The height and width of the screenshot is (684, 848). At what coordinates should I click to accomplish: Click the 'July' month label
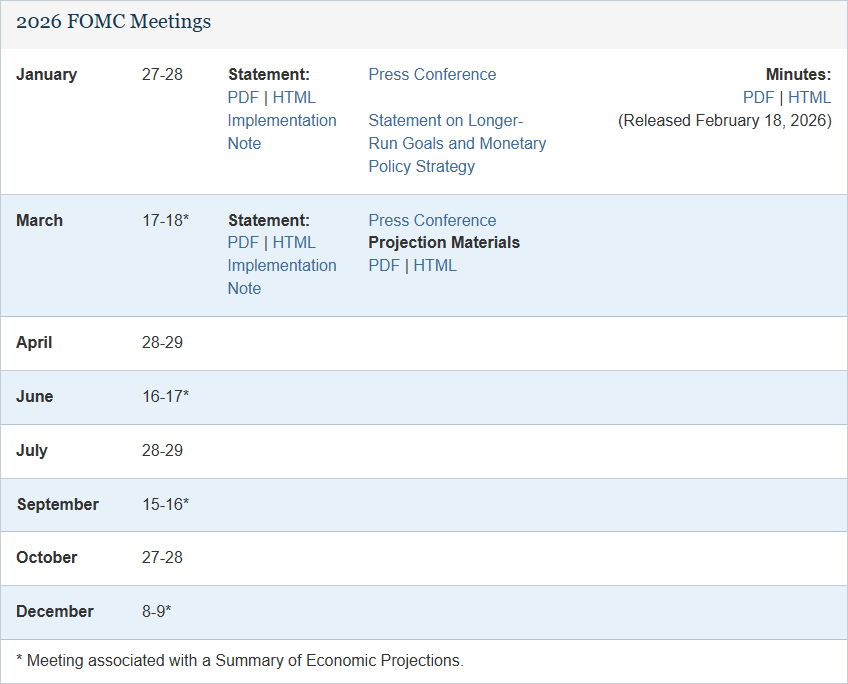pos(32,450)
